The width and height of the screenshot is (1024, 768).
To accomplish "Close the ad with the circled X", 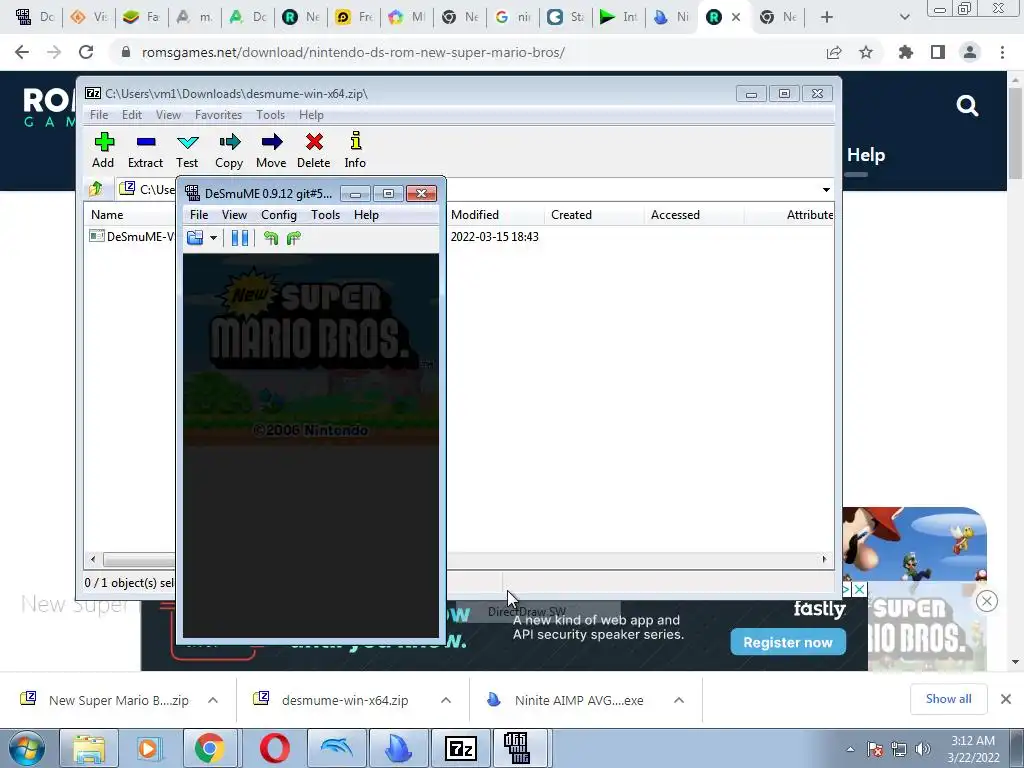I will [987, 601].
